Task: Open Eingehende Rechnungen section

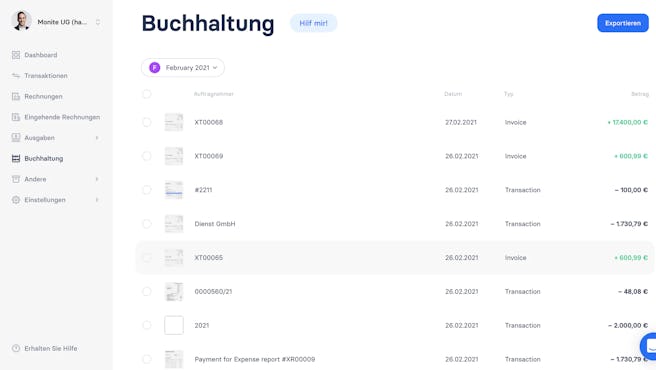Action: [x=62, y=117]
